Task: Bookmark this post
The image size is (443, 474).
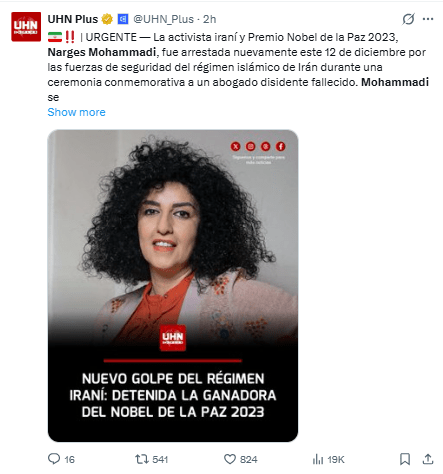Action: (x=405, y=459)
